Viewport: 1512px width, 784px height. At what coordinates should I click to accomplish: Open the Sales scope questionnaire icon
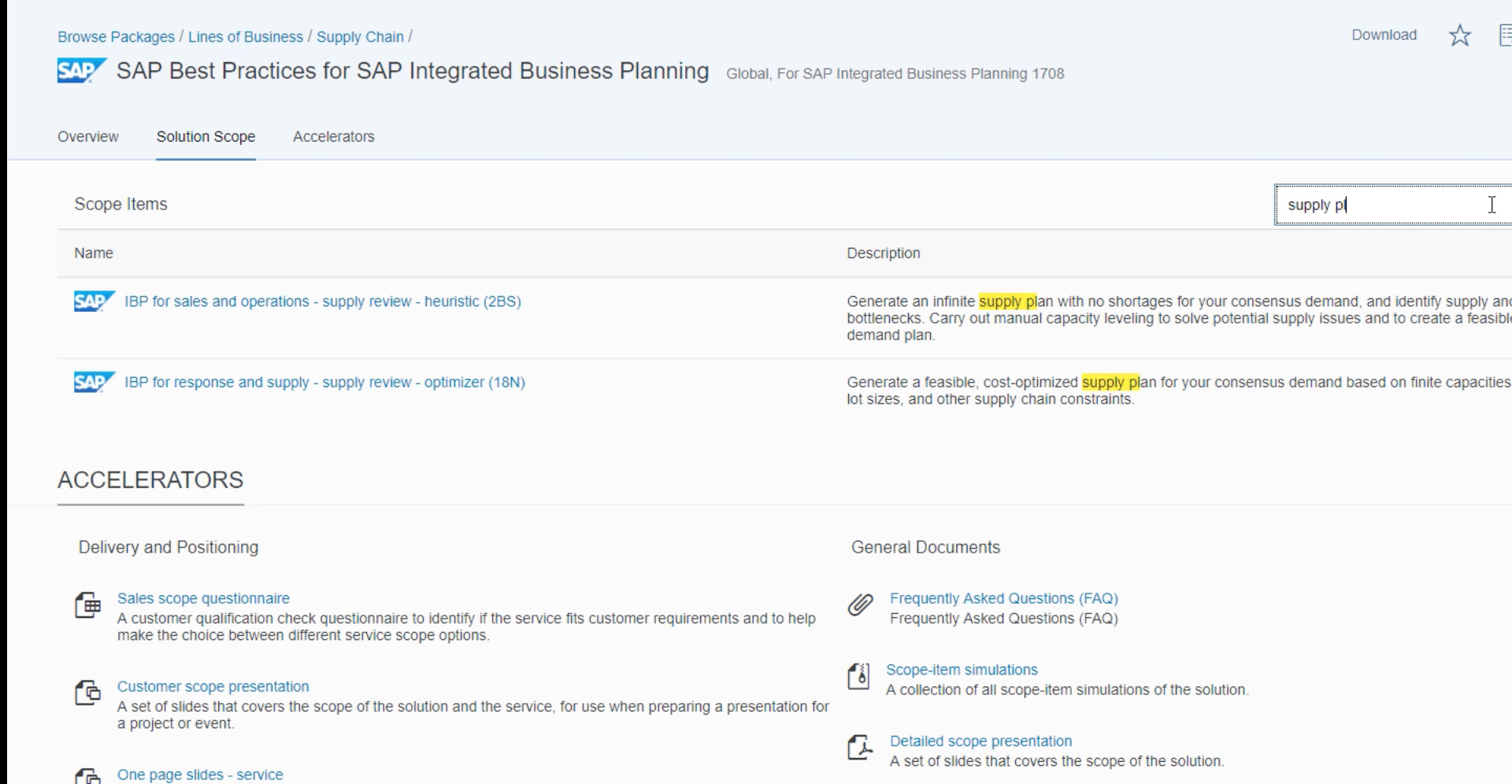click(88, 605)
